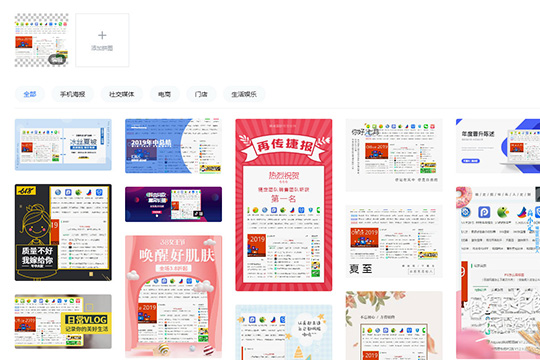Choose the yellow 日常VLOG template
Image resolution: width=540 pixels, height=360 pixels.
[x=63, y=321]
